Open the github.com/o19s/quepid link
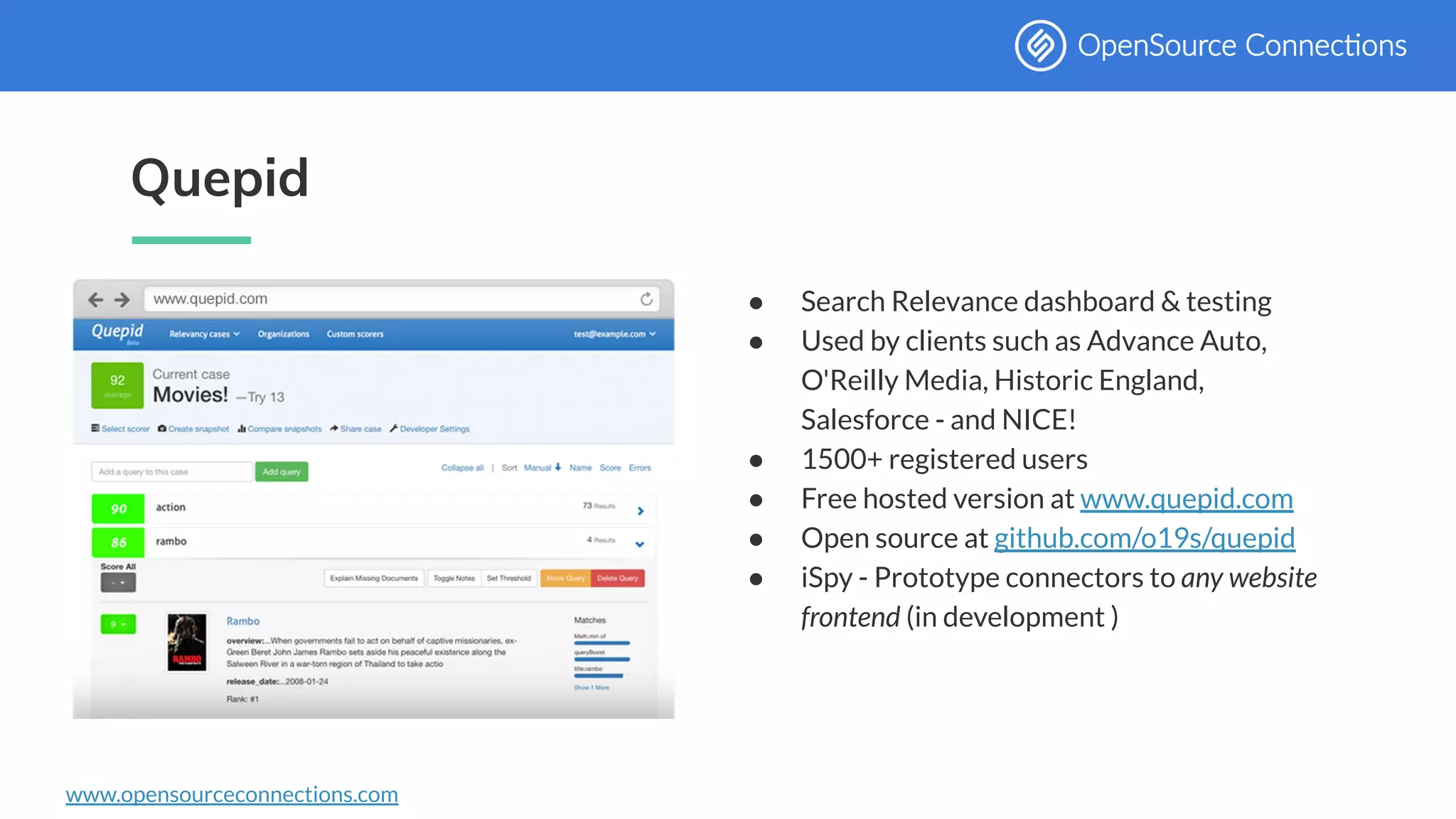Screen dimensions: 1456x819 (1145, 538)
